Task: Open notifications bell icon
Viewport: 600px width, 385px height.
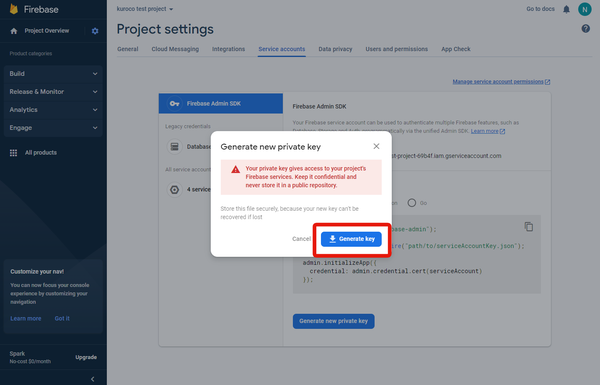Action: pyautogui.click(x=566, y=9)
